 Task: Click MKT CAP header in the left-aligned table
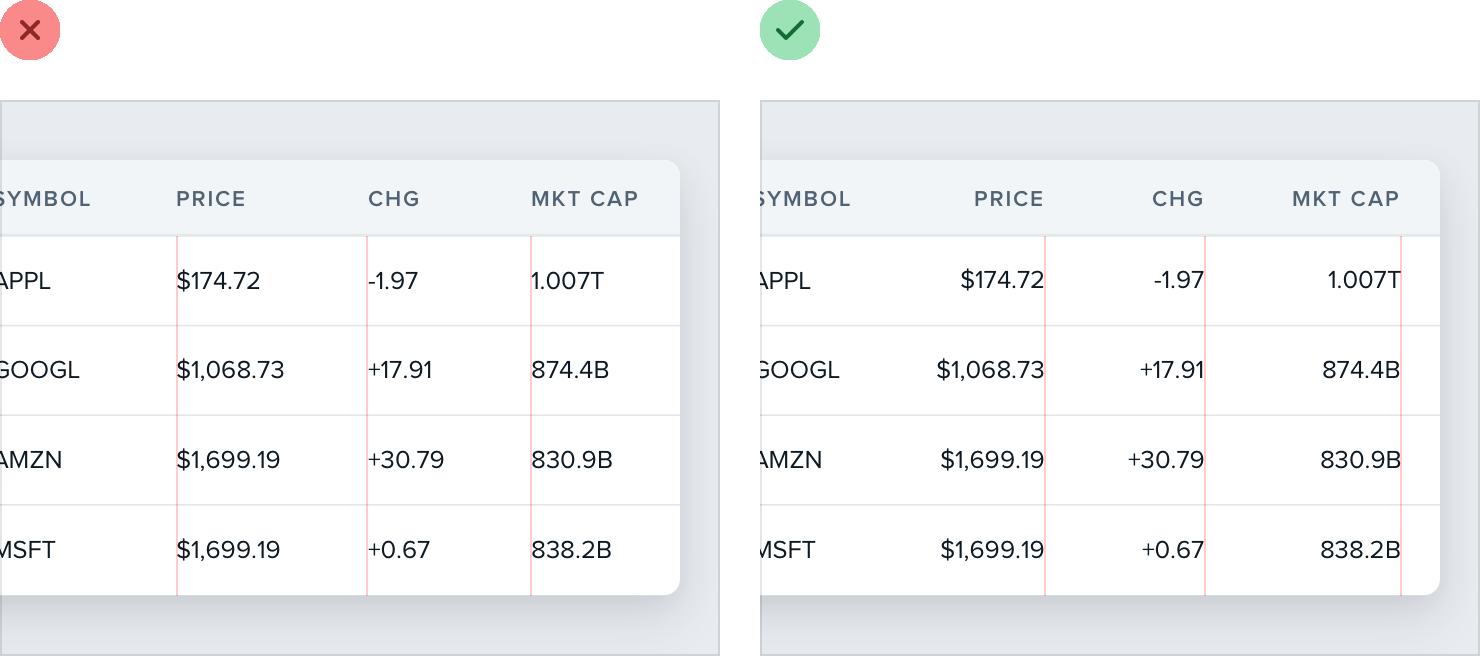(x=585, y=199)
